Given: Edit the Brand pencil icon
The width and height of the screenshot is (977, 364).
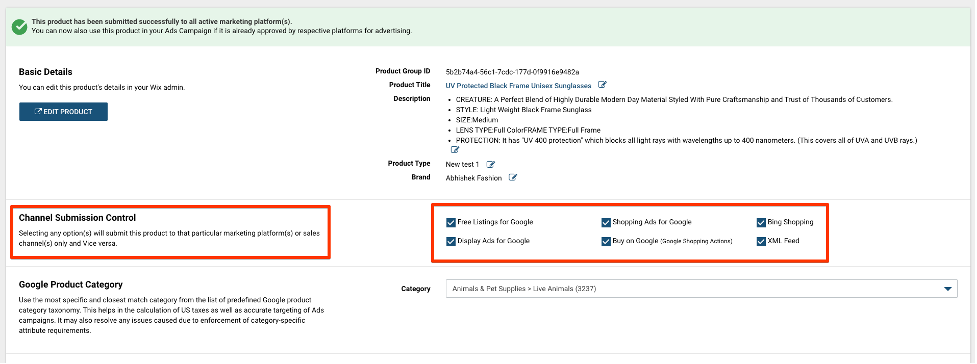Looking at the screenshot, I should point(513,178).
